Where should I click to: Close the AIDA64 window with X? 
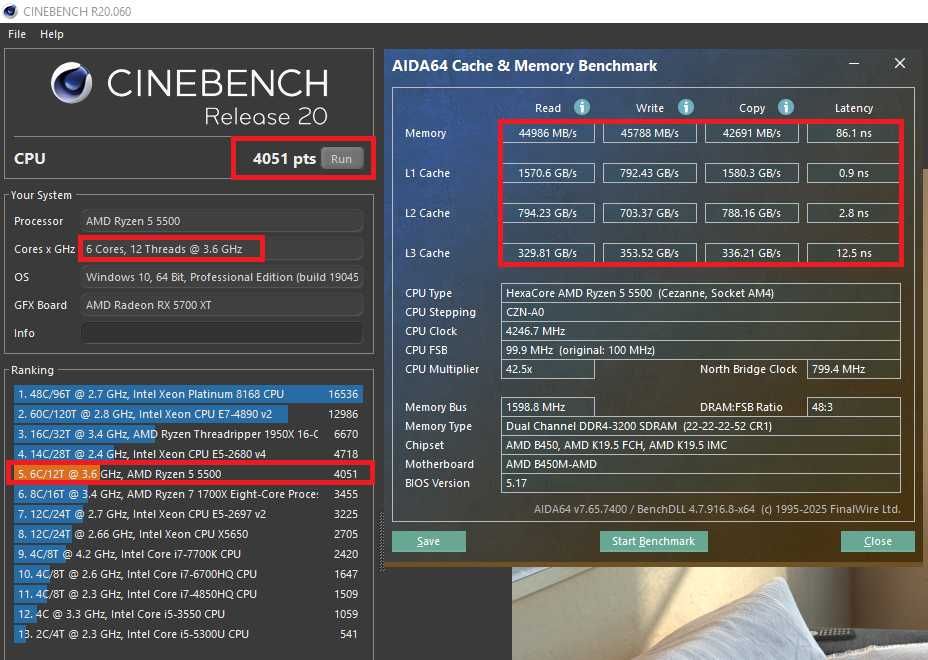(x=900, y=63)
